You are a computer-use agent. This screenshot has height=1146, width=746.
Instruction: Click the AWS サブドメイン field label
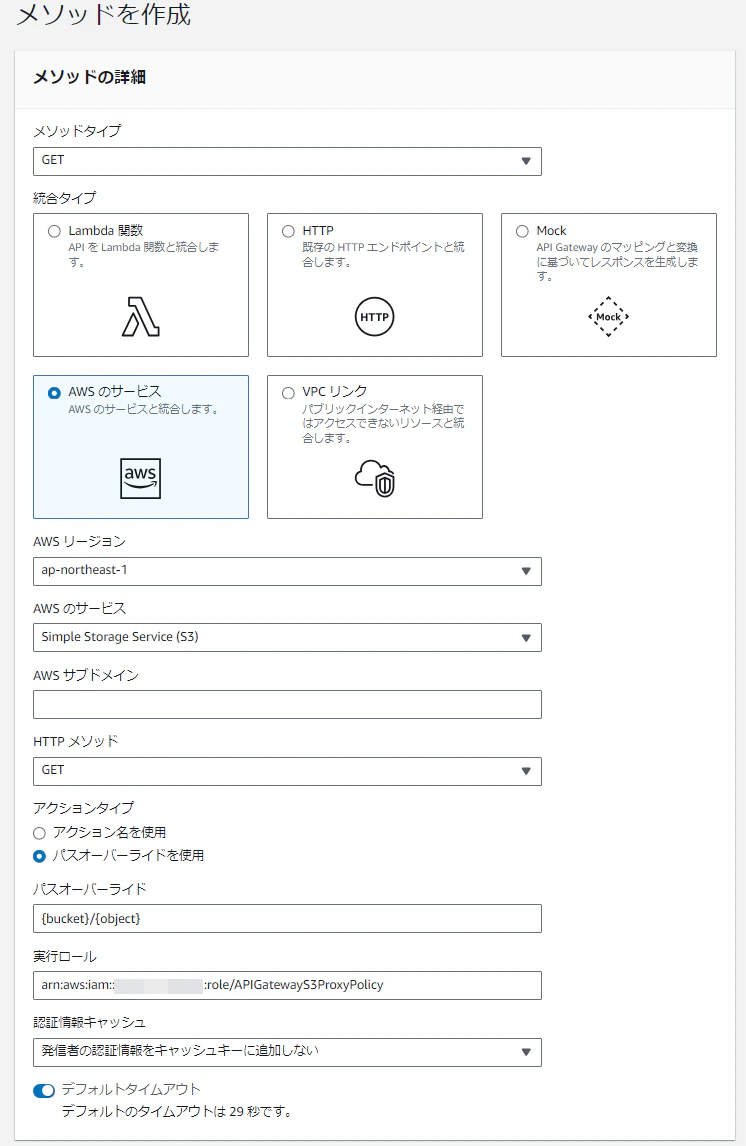pos(85,675)
